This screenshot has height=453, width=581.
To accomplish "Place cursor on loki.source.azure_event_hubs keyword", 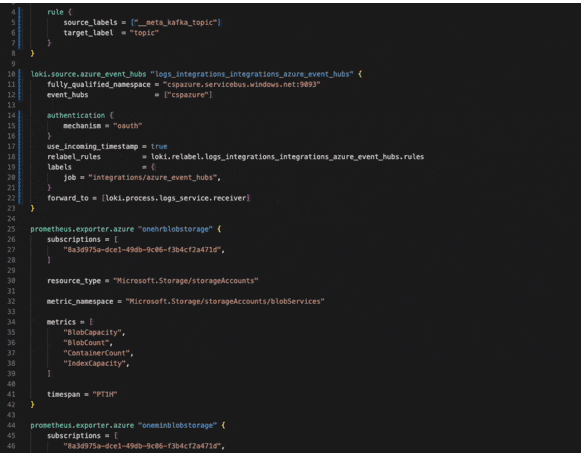I will pos(88,74).
